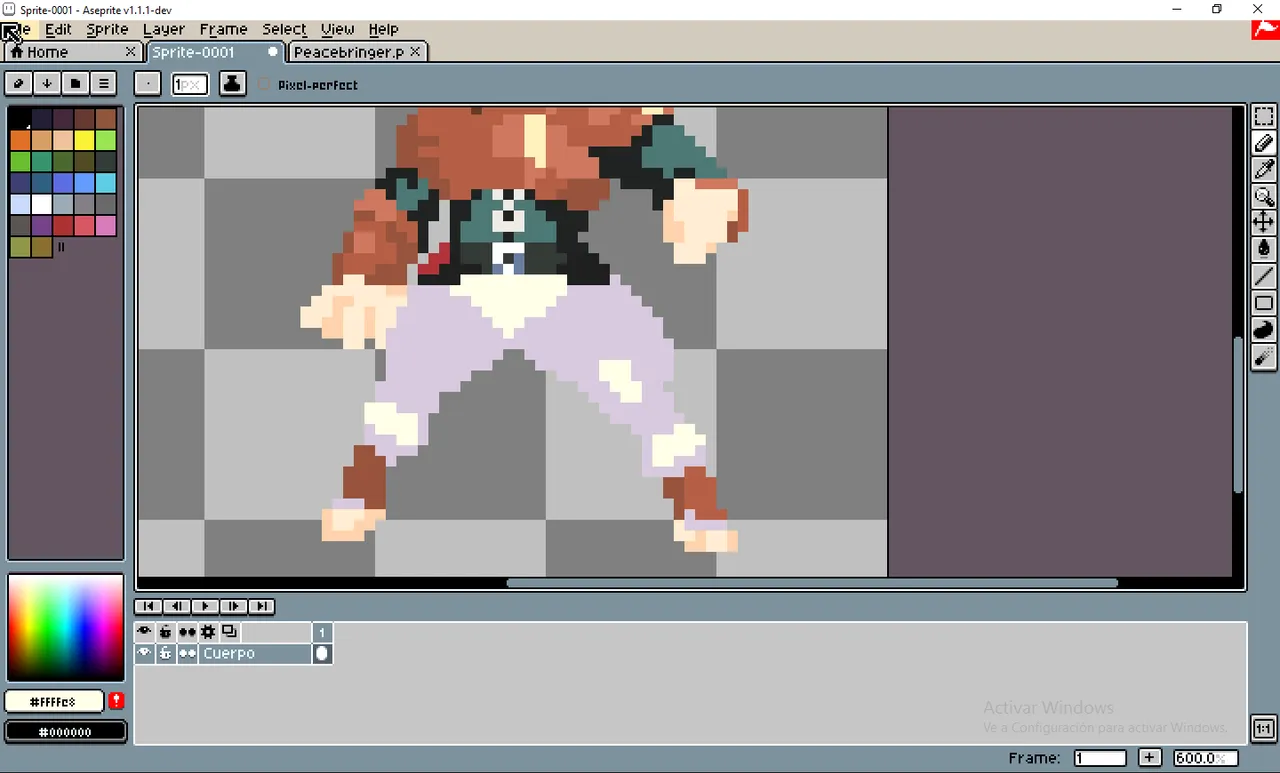
Task: Pick the cyan palette swatch
Action: pos(105,183)
